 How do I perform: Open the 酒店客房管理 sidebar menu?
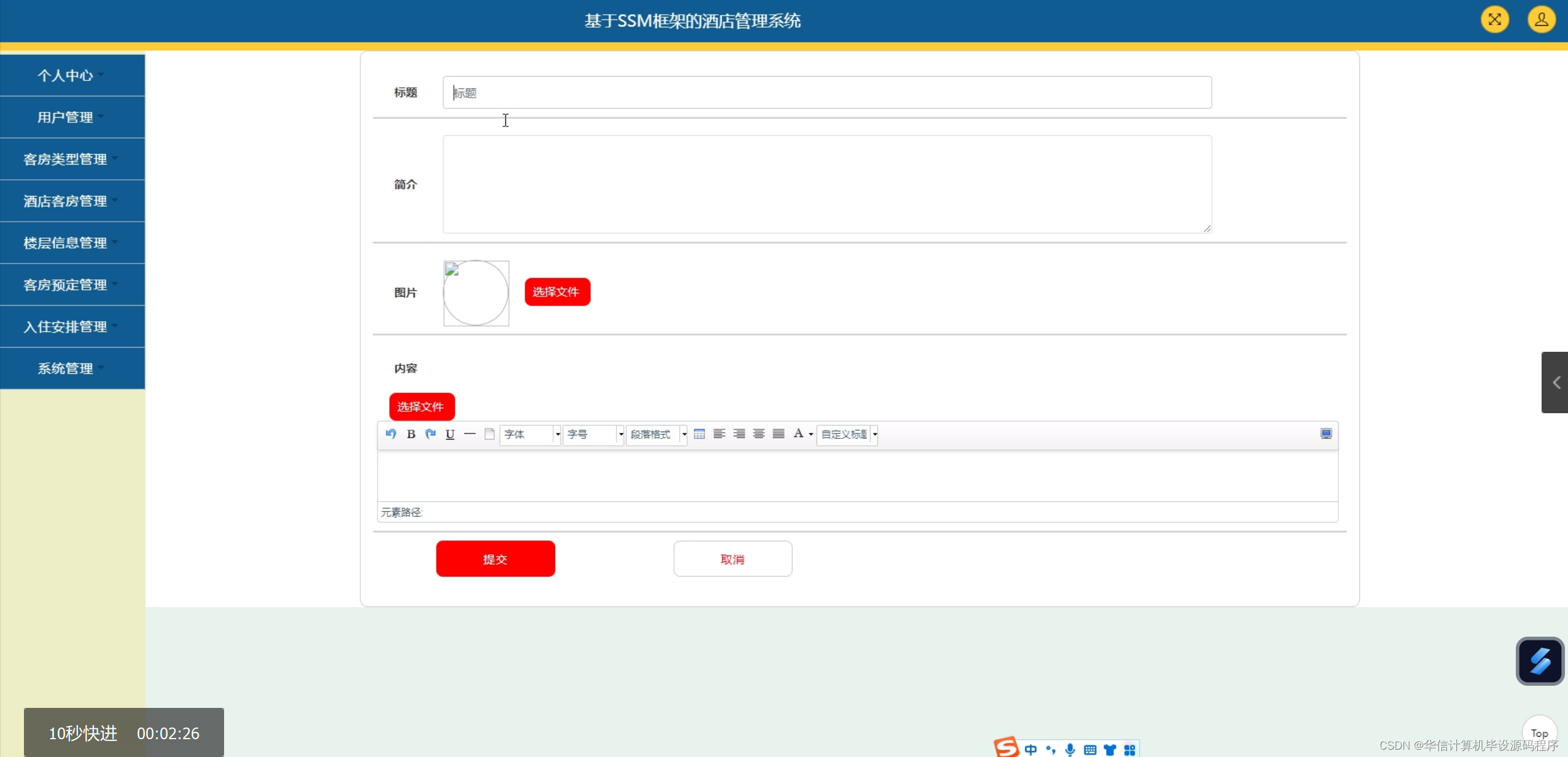[x=68, y=201]
